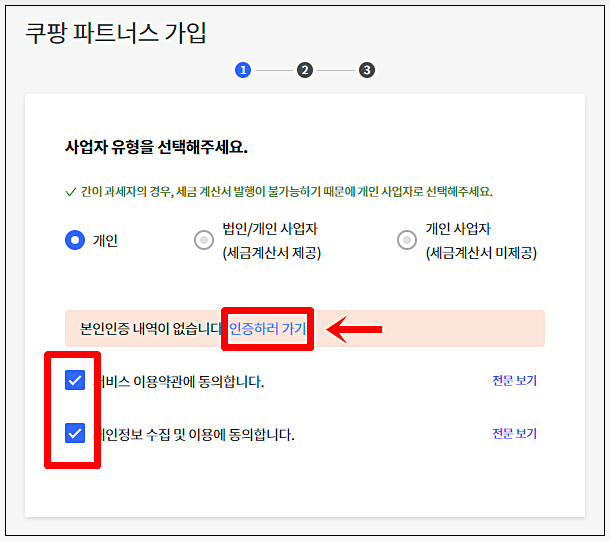Select 법인/개인 사업자 (세금계산서 제공) radio
Image resolution: width=610 pixels, height=541 pixels.
pos(204,240)
